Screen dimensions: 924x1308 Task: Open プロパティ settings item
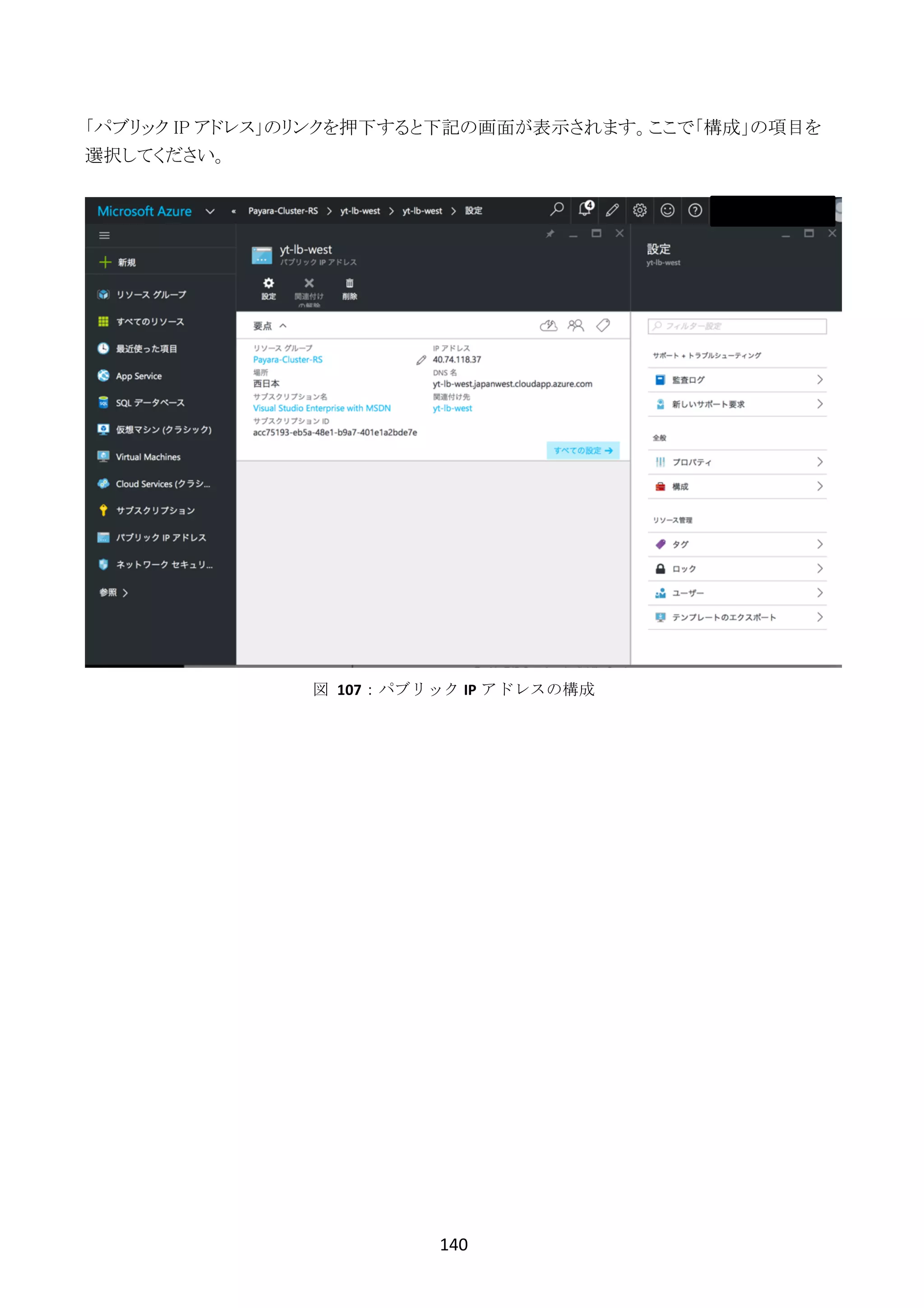737,462
